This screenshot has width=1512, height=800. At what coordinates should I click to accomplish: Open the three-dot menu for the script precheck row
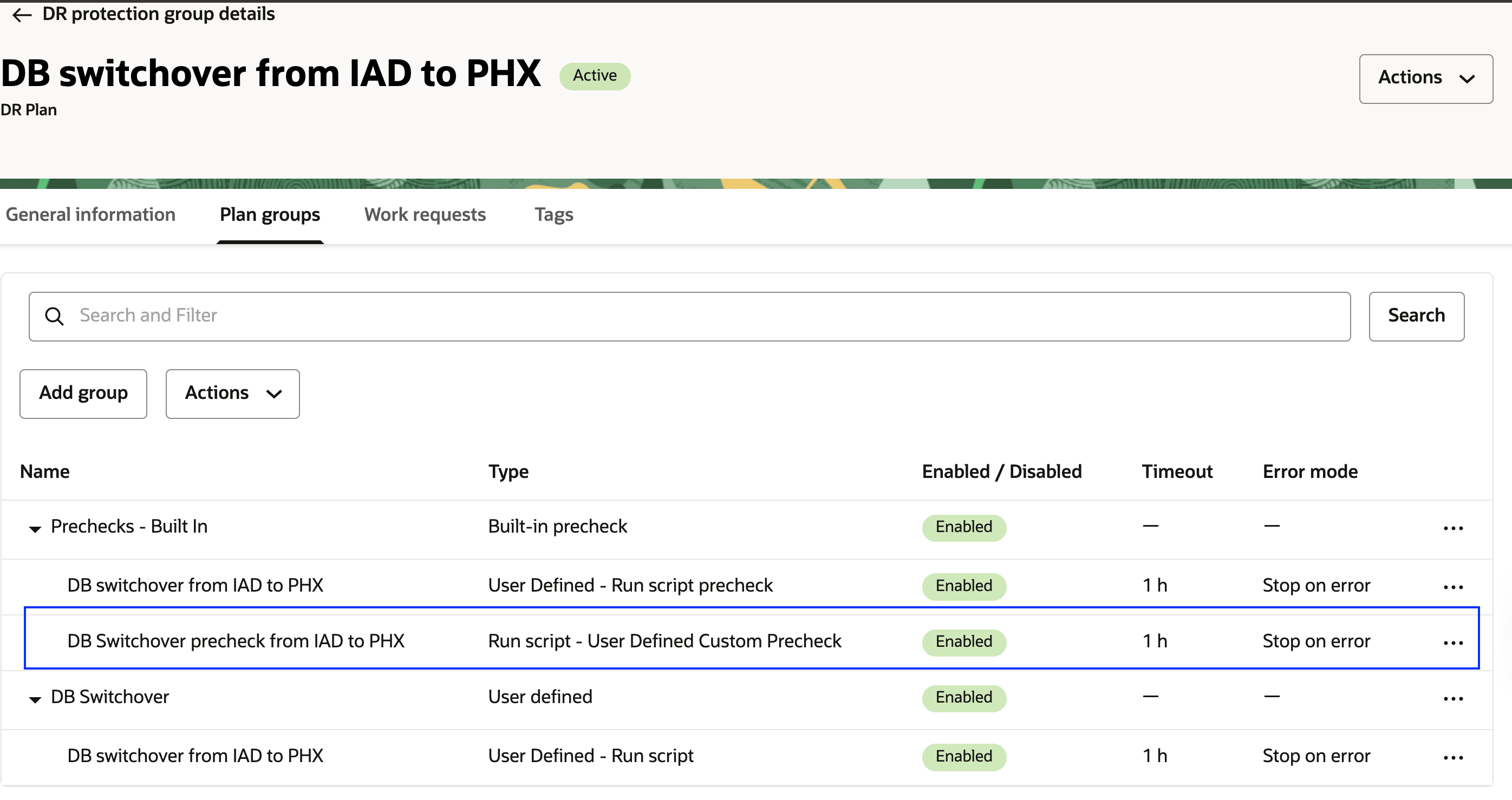pyautogui.click(x=1453, y=587)
